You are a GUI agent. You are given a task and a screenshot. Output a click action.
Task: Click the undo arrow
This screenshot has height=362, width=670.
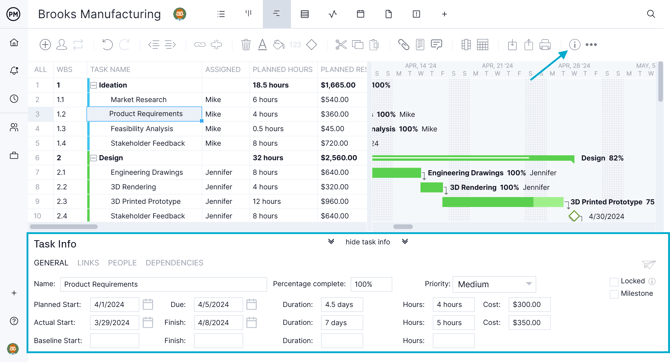click(x=107, y=44)
